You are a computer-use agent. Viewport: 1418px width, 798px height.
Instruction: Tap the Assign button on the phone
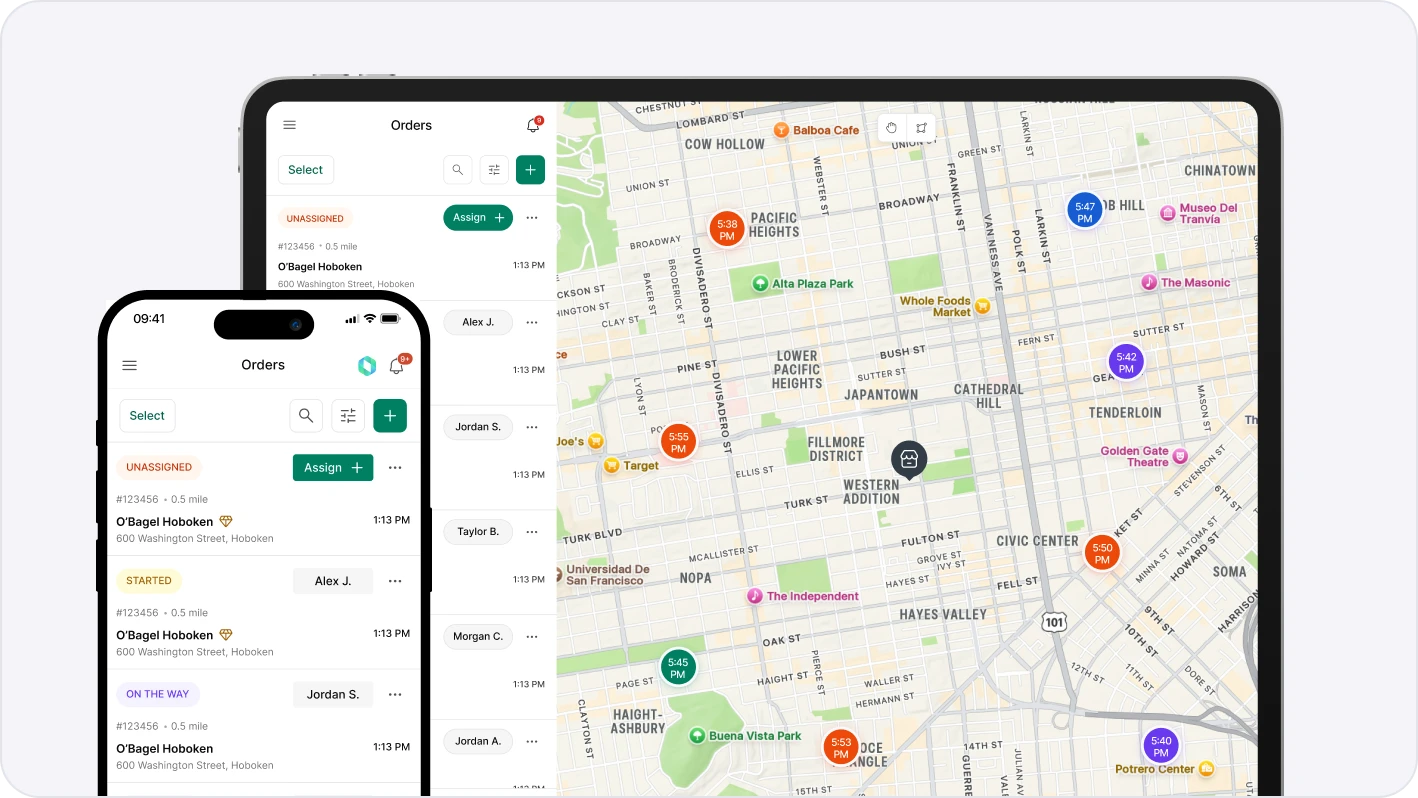click(333, 468)
